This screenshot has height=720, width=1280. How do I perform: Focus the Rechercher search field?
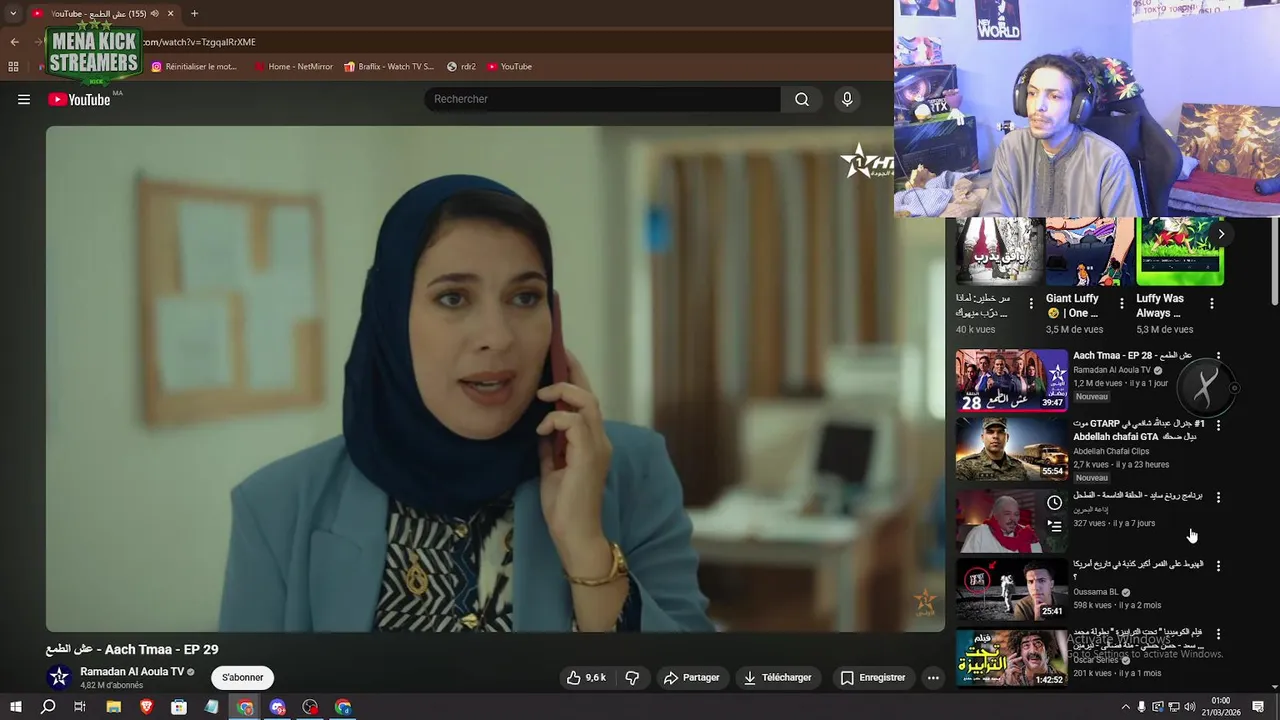coord(603,99)
